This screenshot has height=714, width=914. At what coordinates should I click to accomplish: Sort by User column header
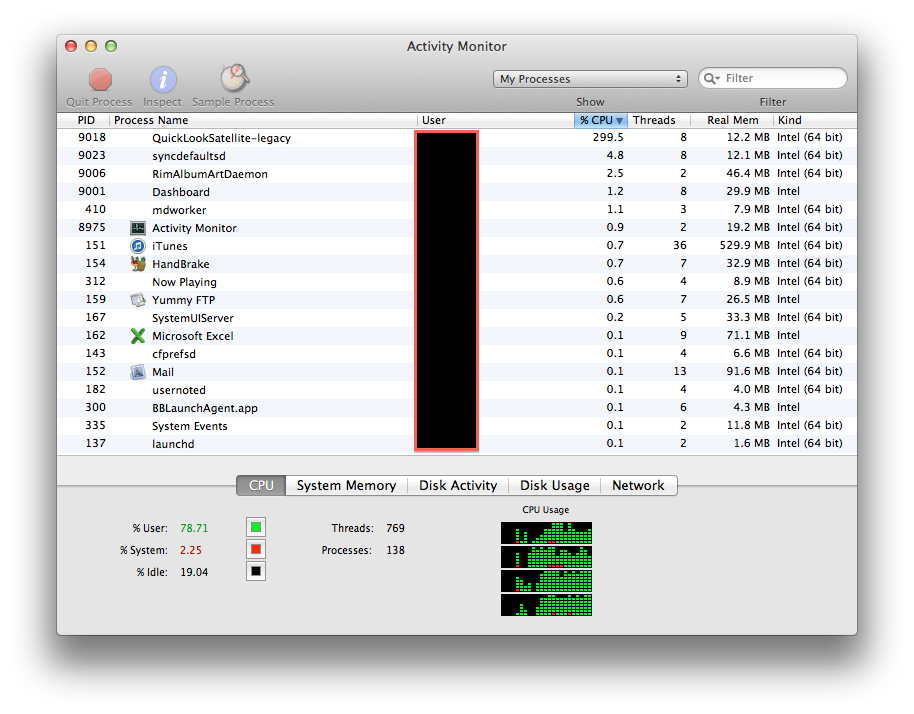click(x=495, y=120)
